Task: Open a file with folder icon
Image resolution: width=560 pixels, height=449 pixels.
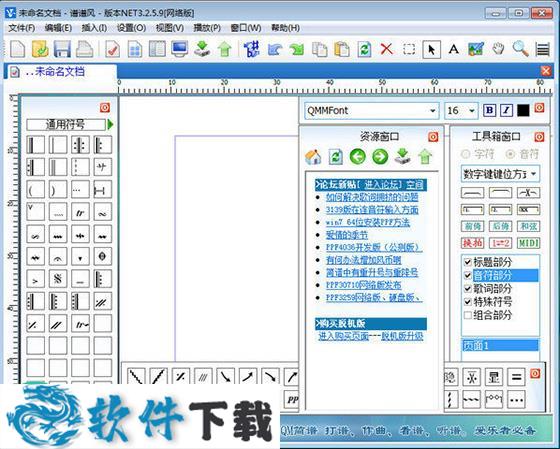Action: pos(40,49)
